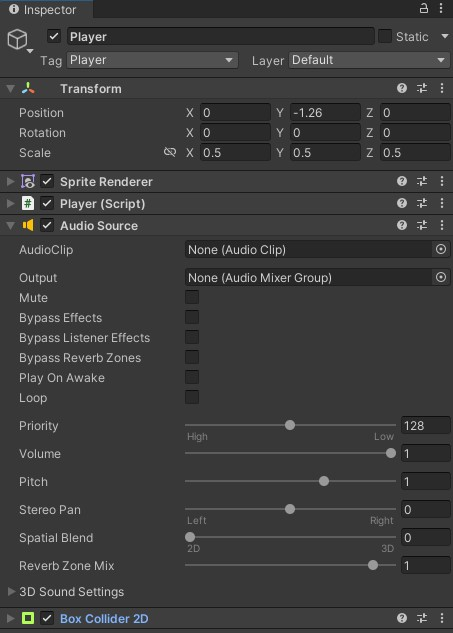Select the Inspector tab
This screenshot has height=633, width=453.
point(43,9)
